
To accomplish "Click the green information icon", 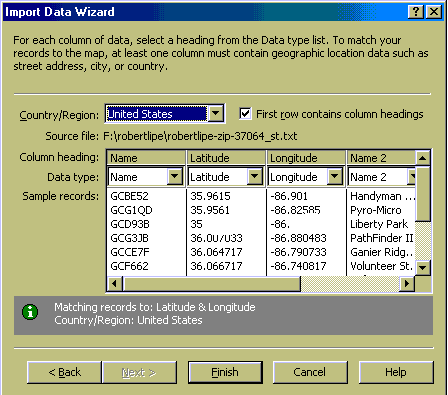I will (30, 312).
